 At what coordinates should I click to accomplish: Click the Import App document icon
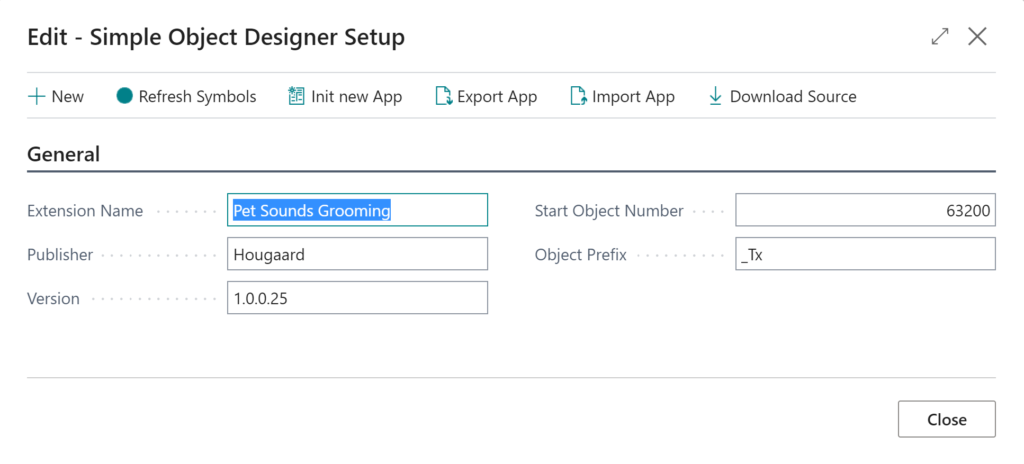pyautogui.click(x=579, y=97)
